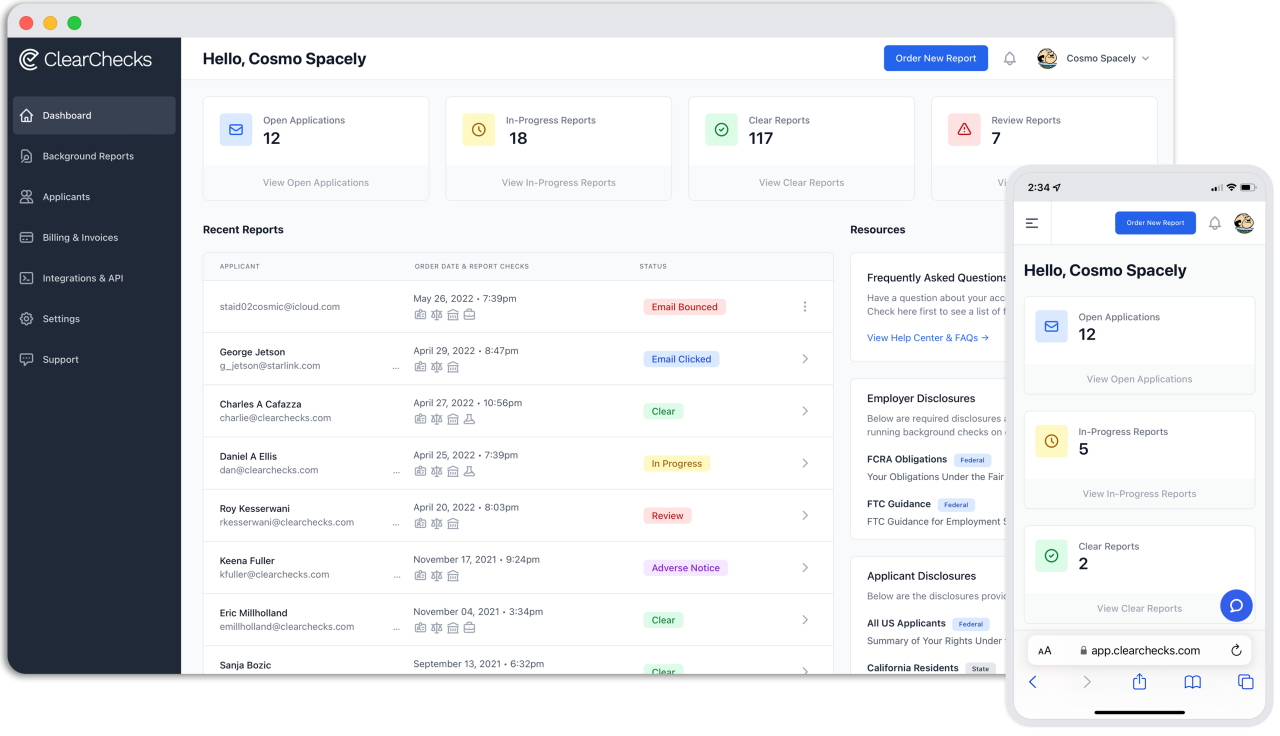The width and height of the screenshot is (1280, 736).
Task: Open the Cosmo Spacely account dropdown
Action: [x=1094, y=59]
